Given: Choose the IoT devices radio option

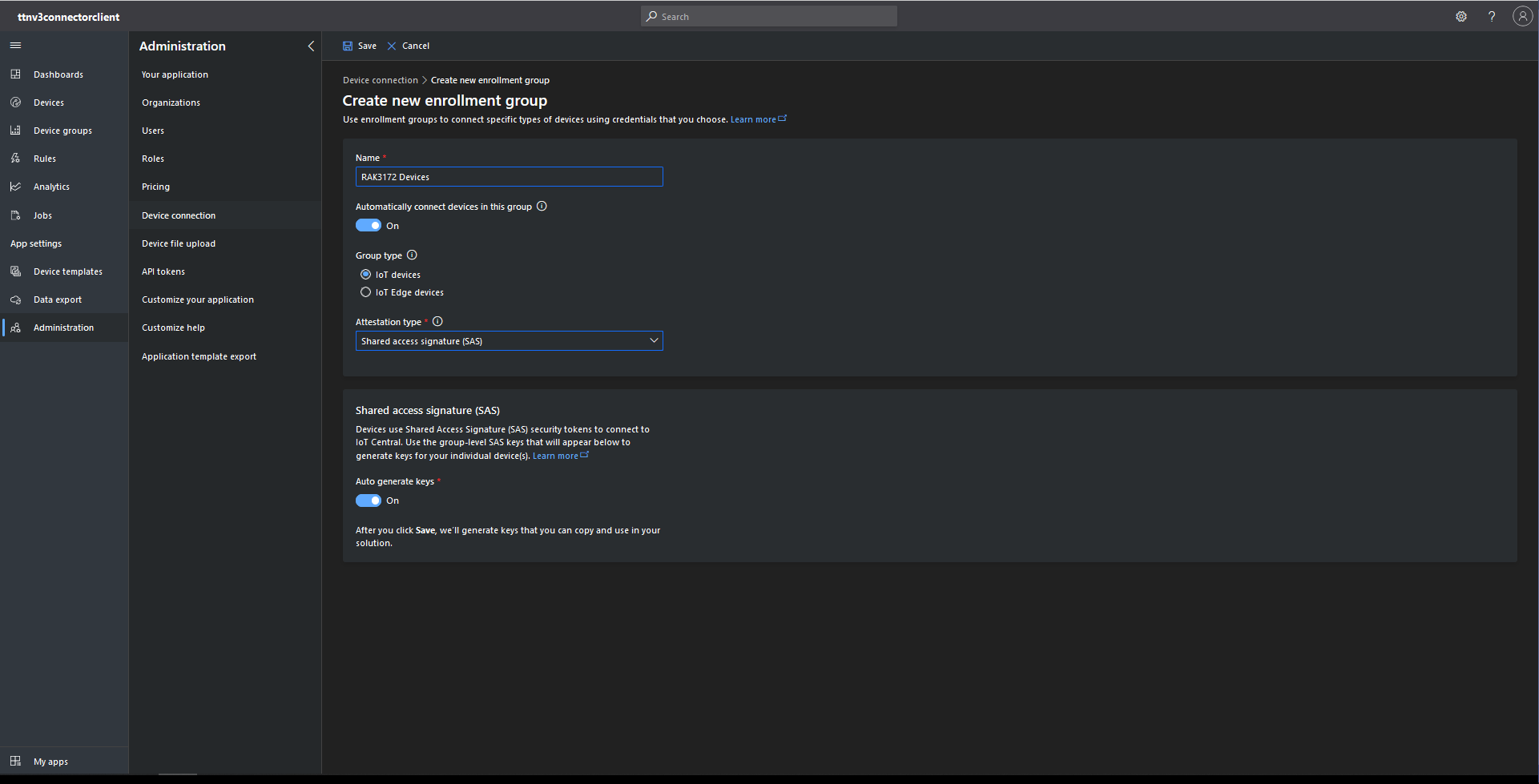Looking at the screenshot, I should pyautogui.click(x=366, y=275).
